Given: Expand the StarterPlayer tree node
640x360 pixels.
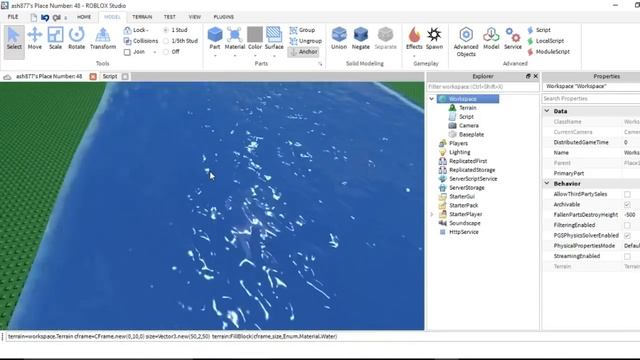Looking at the screenshot, I should 431,214.
